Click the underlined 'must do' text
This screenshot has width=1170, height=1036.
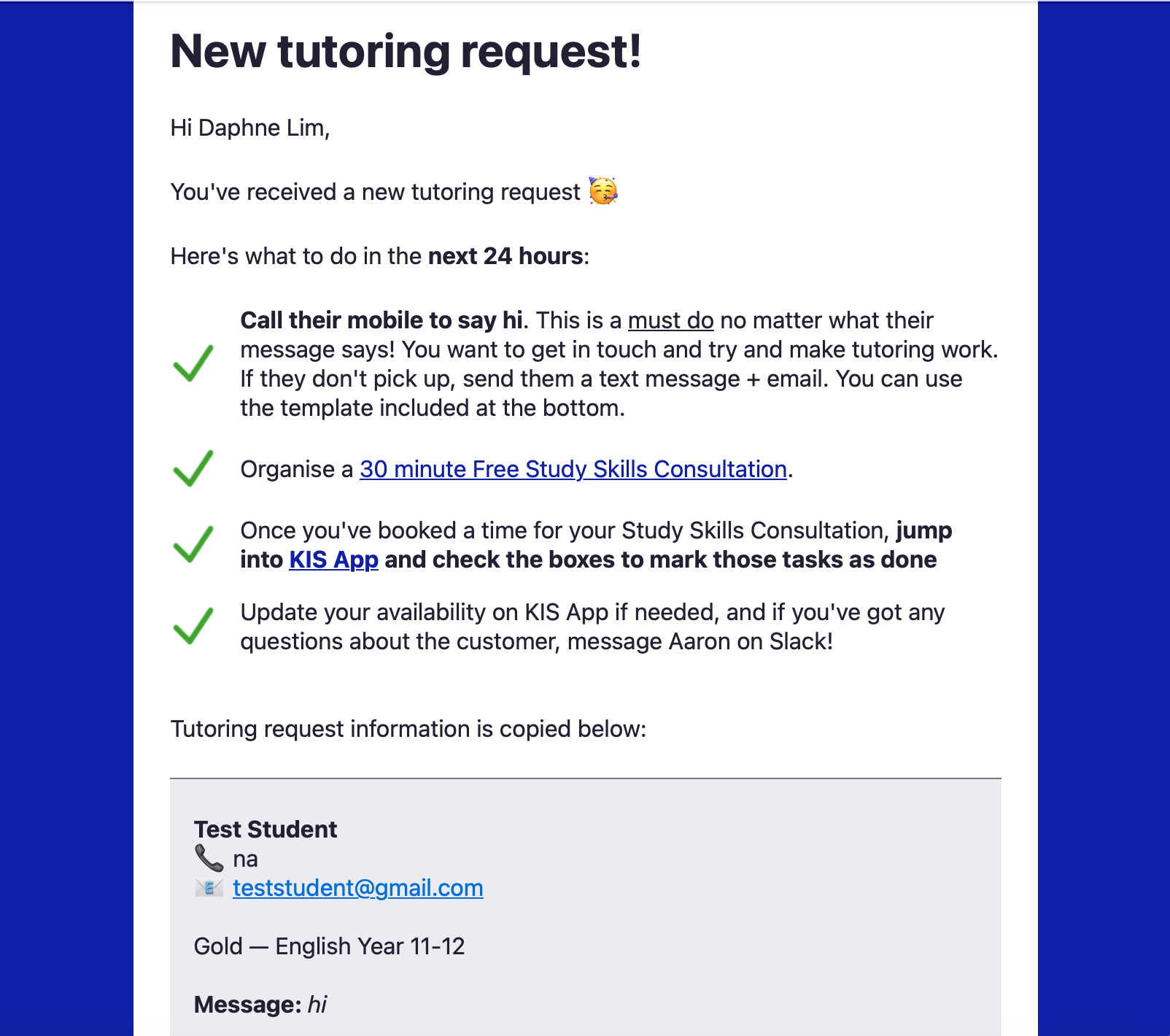pyautogui.click(x=670, y=320)
